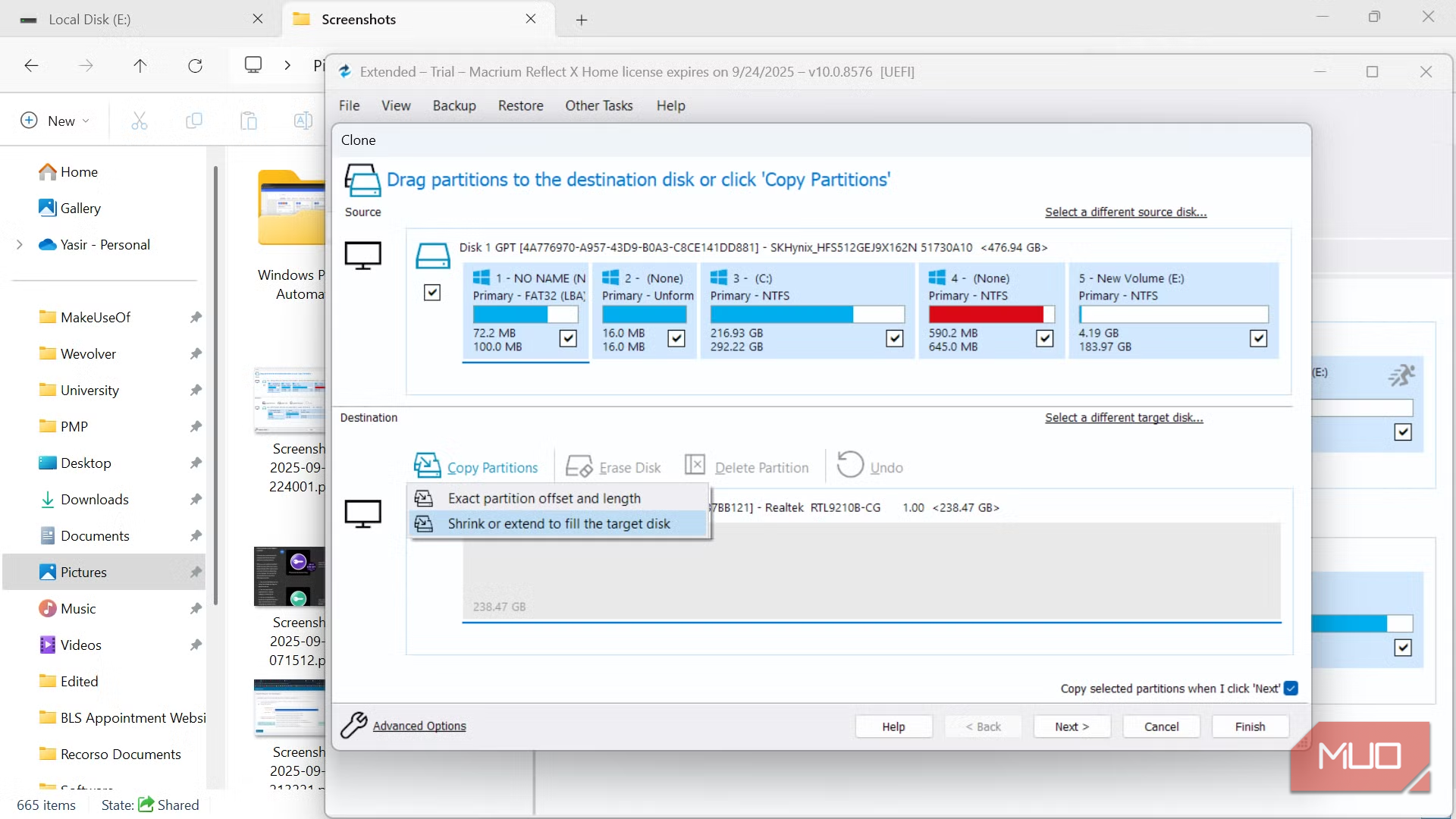Image resolution: width=1456 pixels, height=819 pixels.
Task: Open the New dropdown in Explorer
Action: point(55,121)
